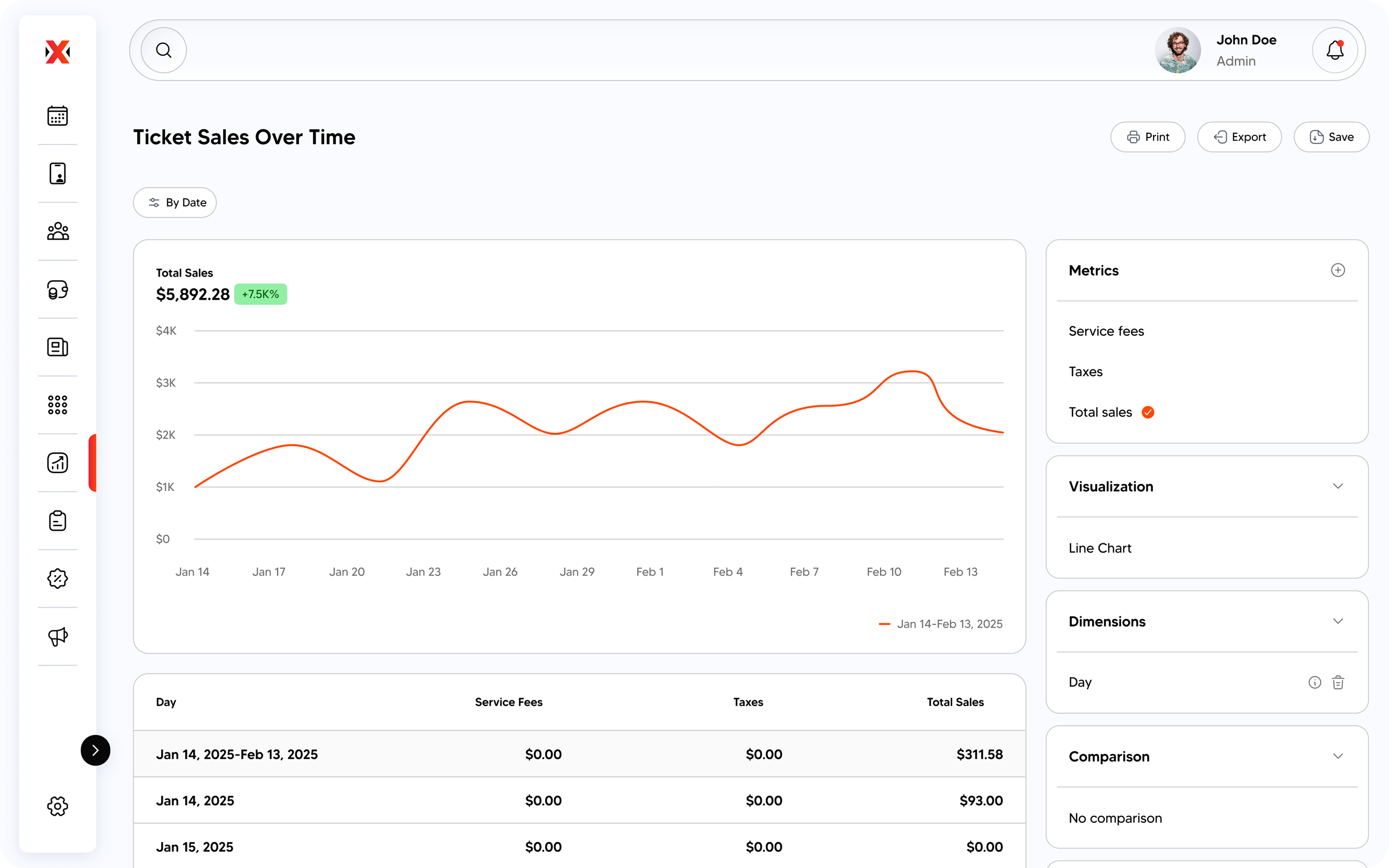Click the apps grid icon in sidebar
Viewport: 1389px width, 868px height.
pos(58,405)
